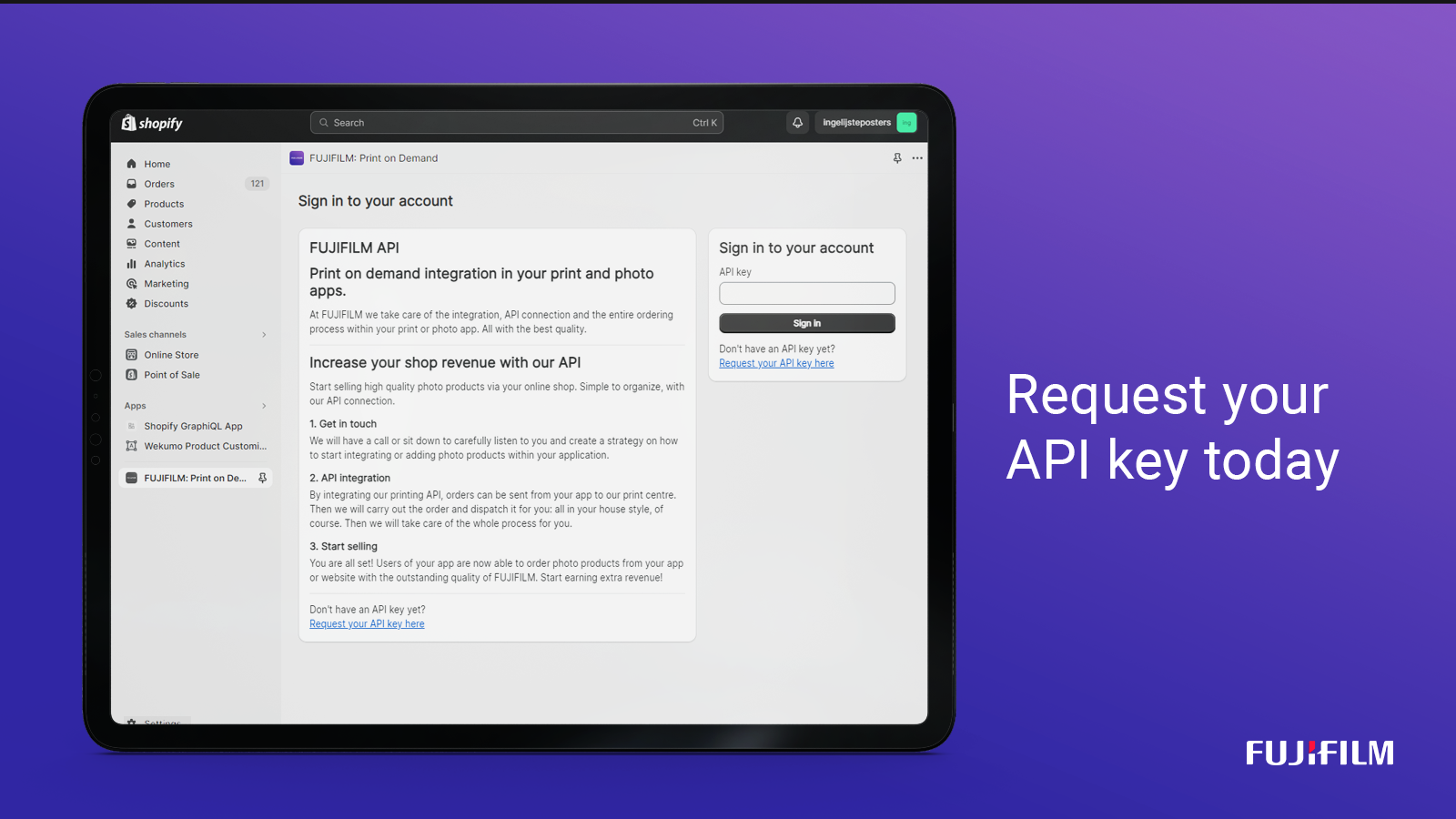The width and height of the screenshot is (1456, 819).
Task: Click 'Ctrl K' shortcut hint
Action: [704, 123]
